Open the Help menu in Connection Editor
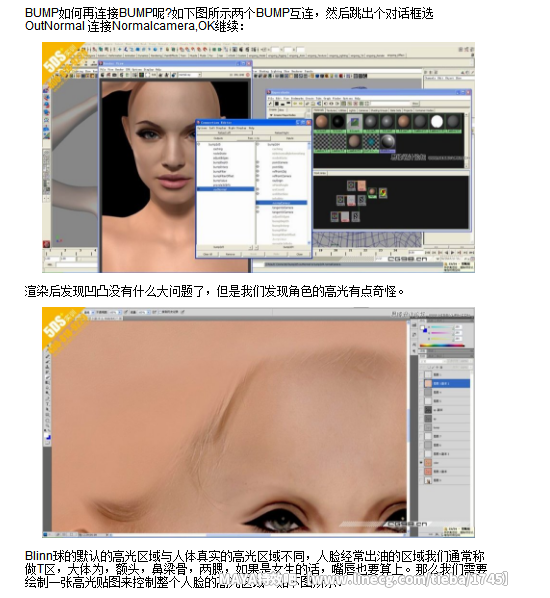Viewport: 550px width, 598px height. [x=251, y=128]
